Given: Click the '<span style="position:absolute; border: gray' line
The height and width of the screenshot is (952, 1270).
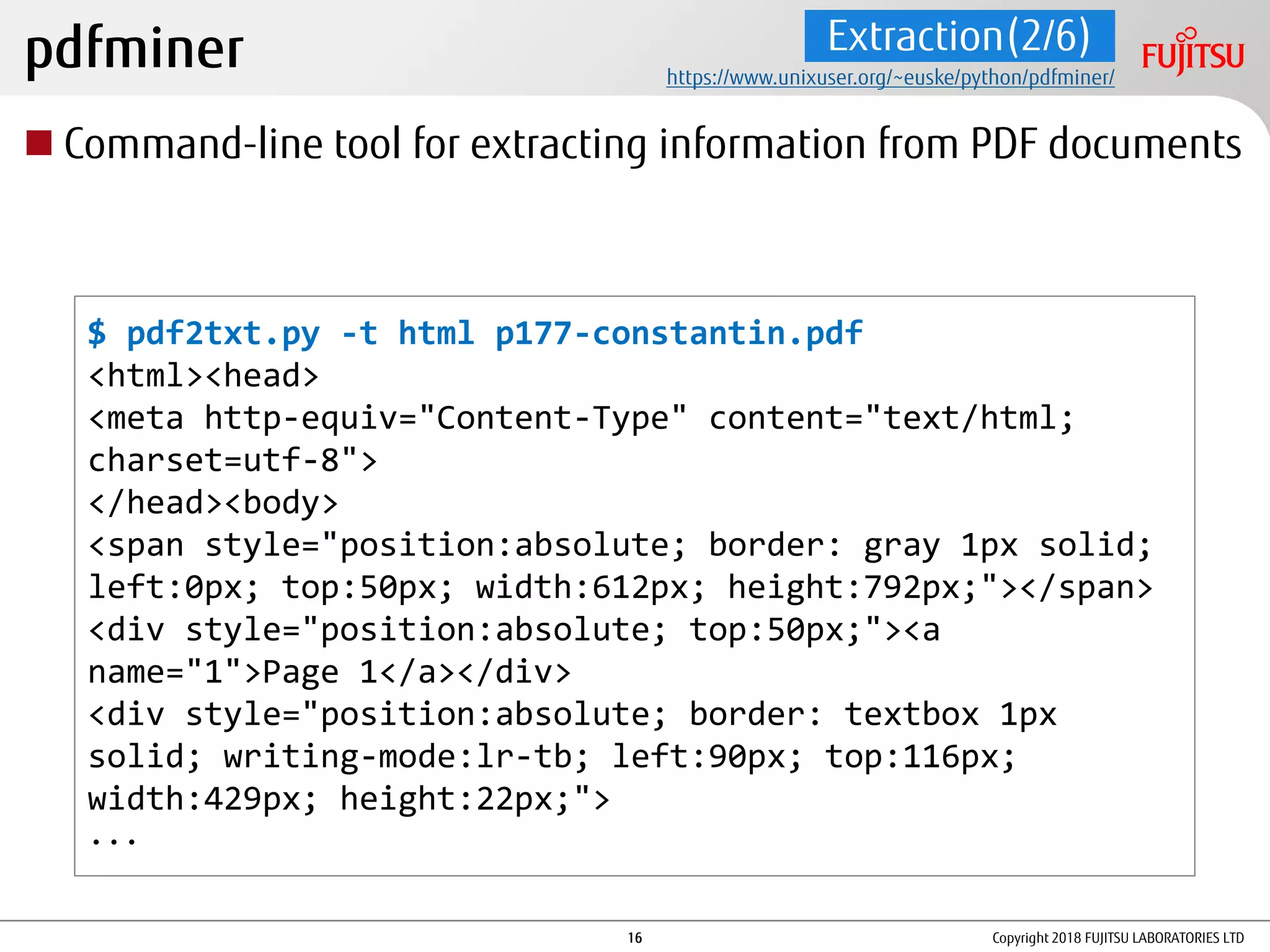Looking at the screenshot, I should tap(619, 546).
